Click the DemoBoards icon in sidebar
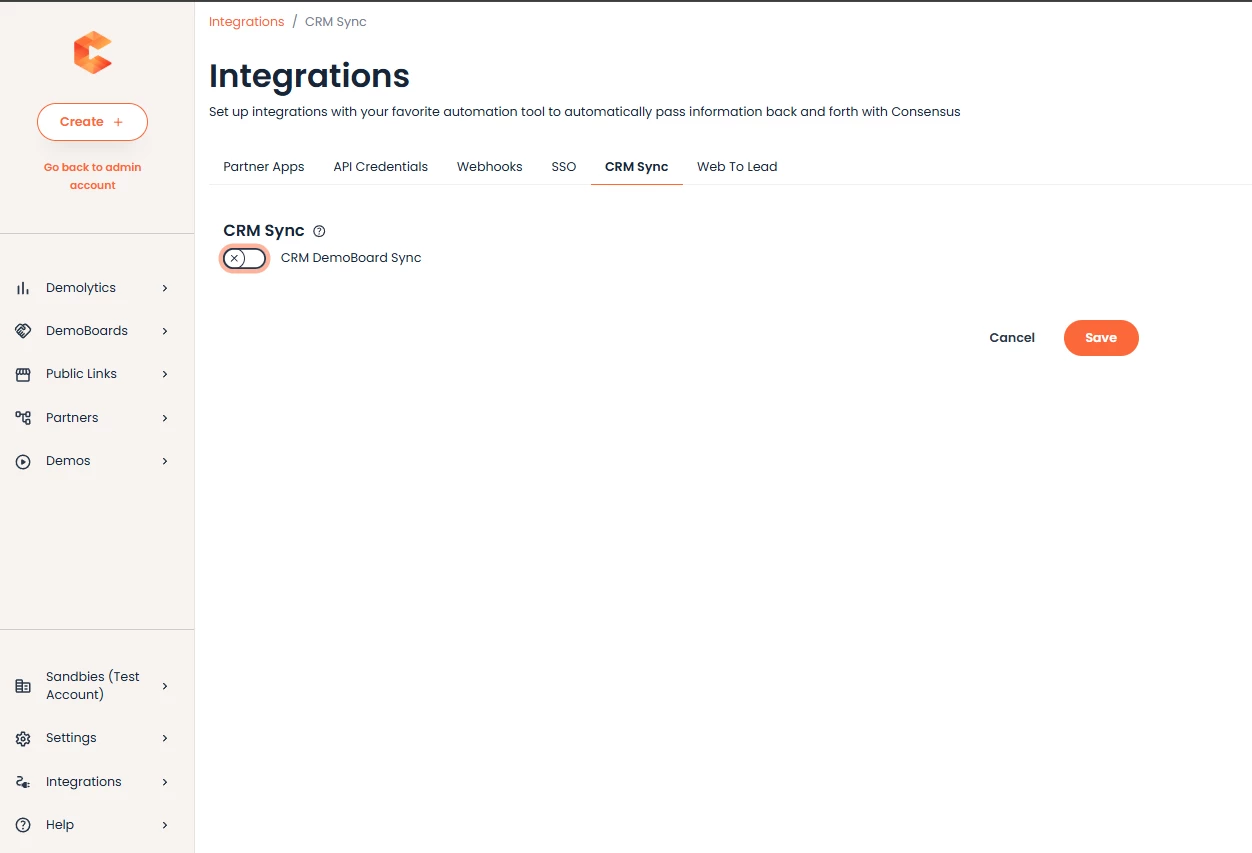The image size is (1252, 853). (23, 331)
